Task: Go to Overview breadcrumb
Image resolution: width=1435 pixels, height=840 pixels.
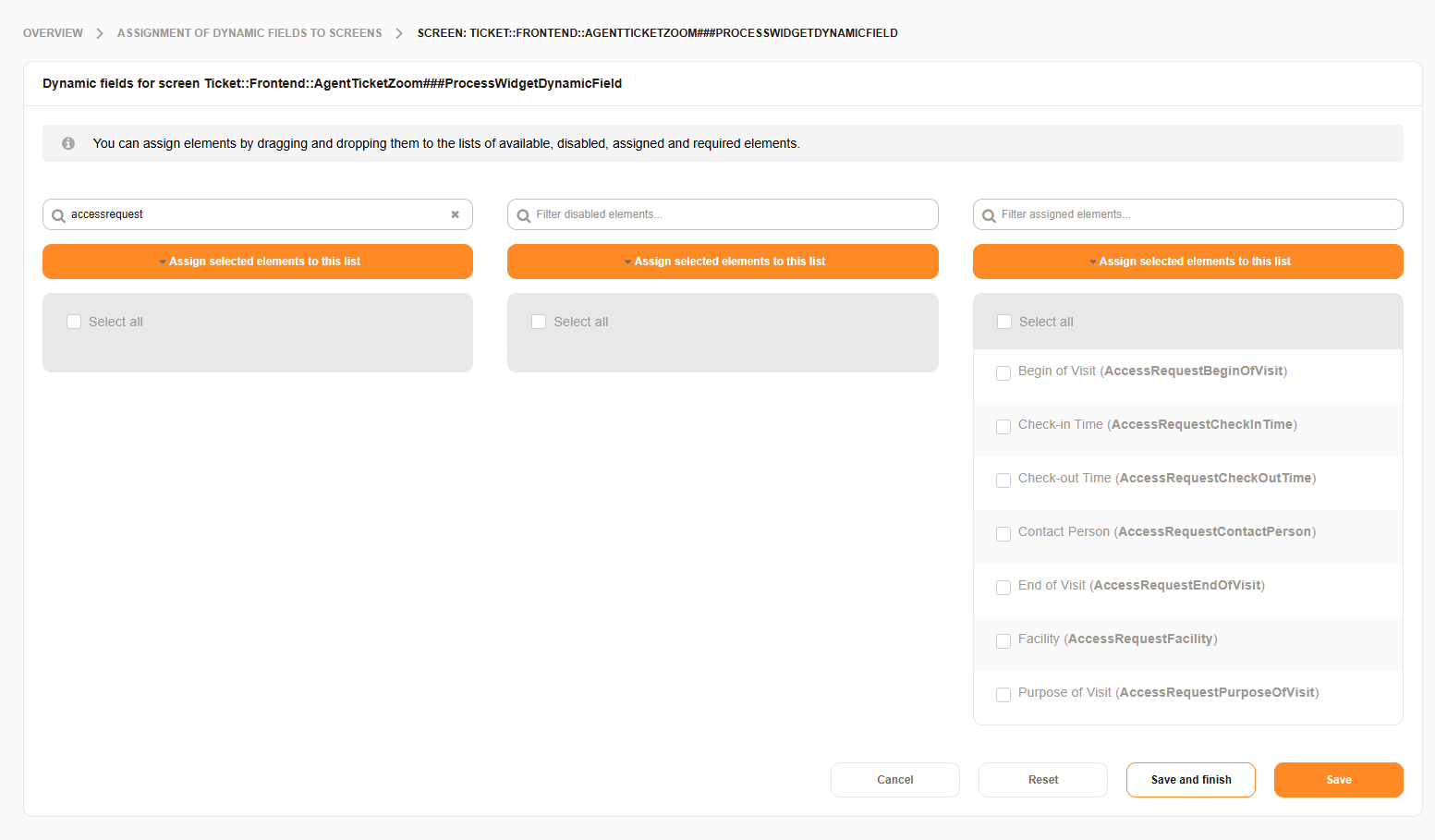Action: click(53, 33)
